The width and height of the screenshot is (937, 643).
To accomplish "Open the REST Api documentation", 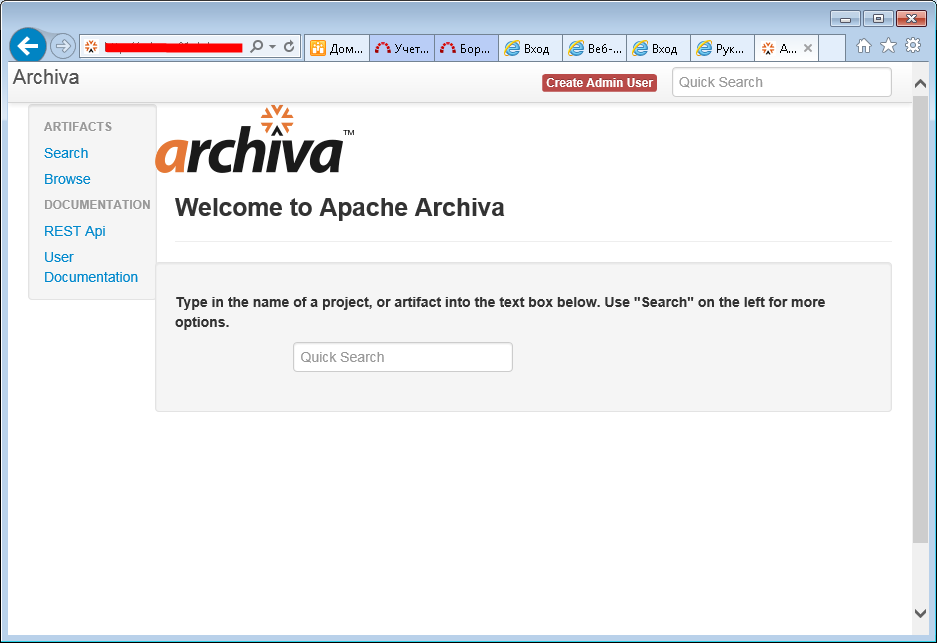I will pos(75,231).
